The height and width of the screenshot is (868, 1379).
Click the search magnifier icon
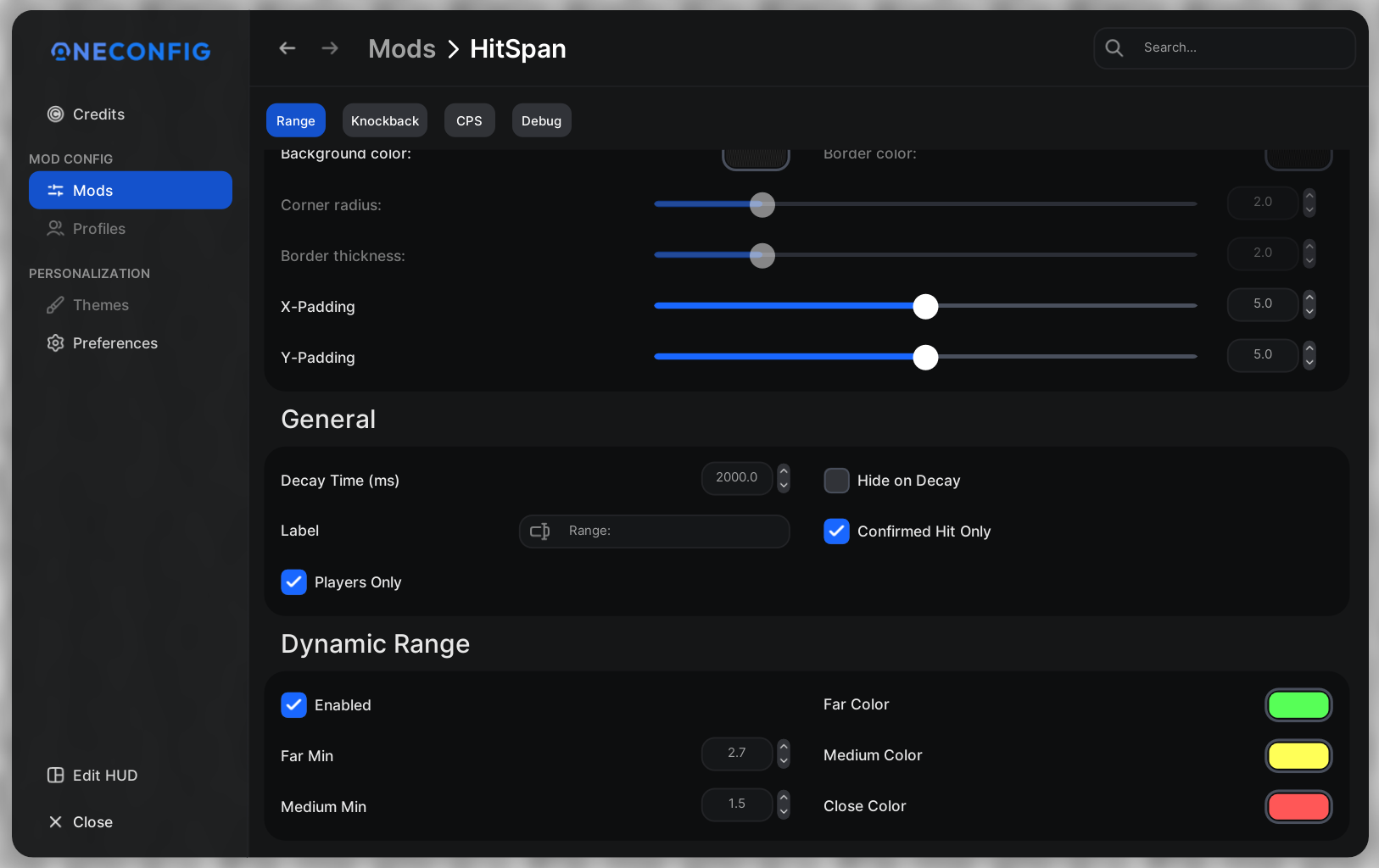[1114, 48]
